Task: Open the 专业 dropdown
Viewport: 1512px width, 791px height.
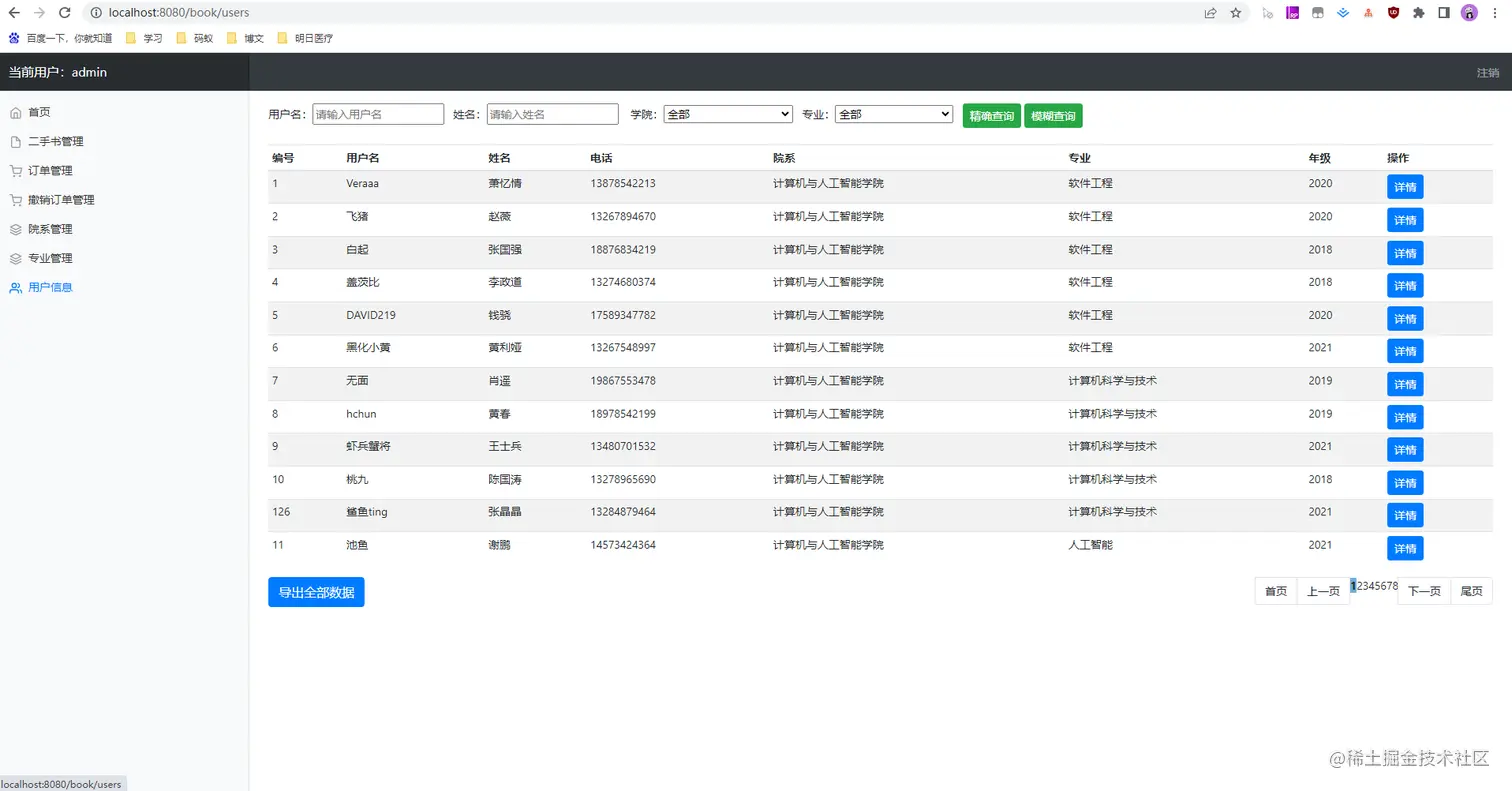Action: [894, 114]
